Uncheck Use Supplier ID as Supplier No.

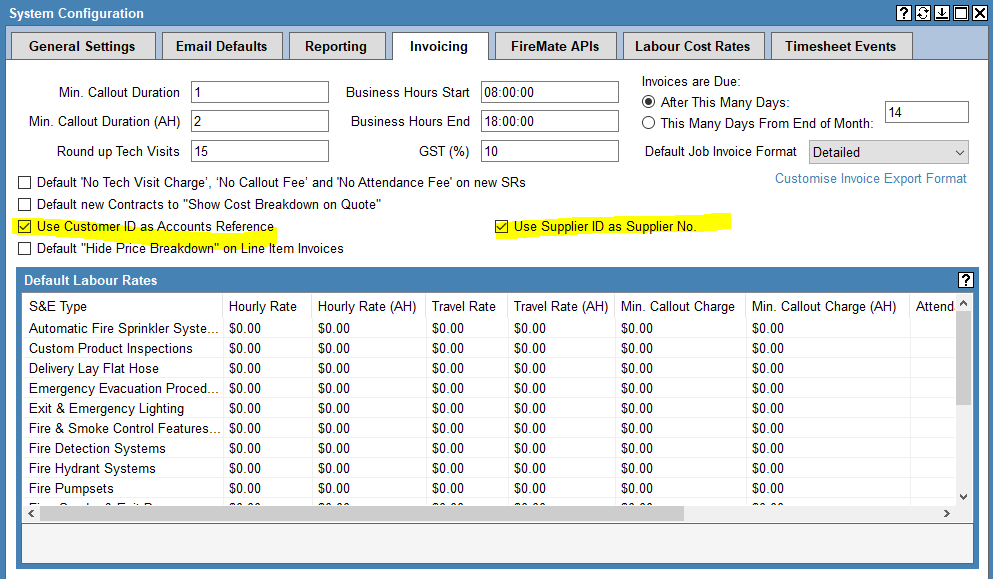click(502, 227)
